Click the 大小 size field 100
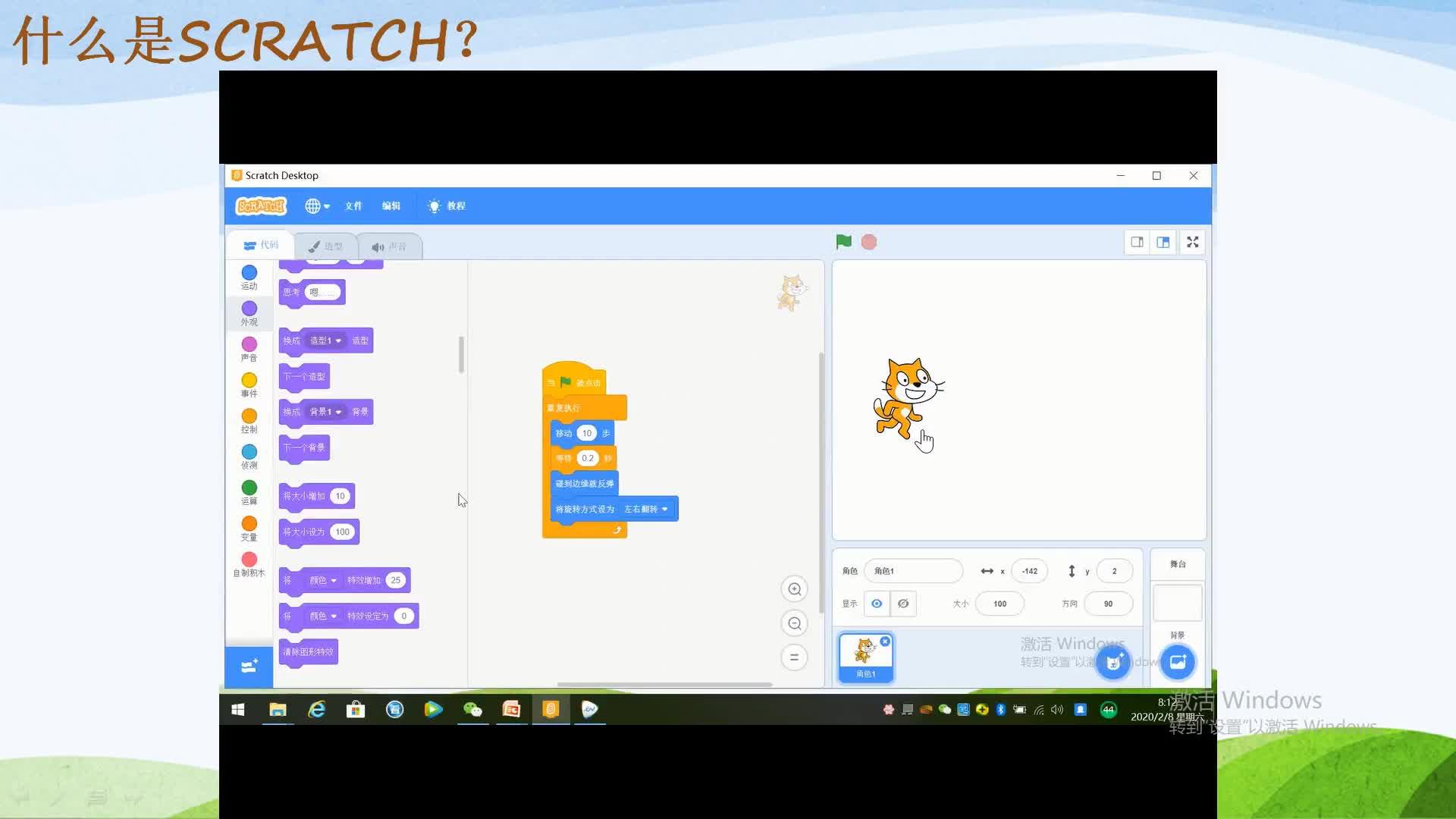This screenshot has width=1456, height=819. [999, 604]
